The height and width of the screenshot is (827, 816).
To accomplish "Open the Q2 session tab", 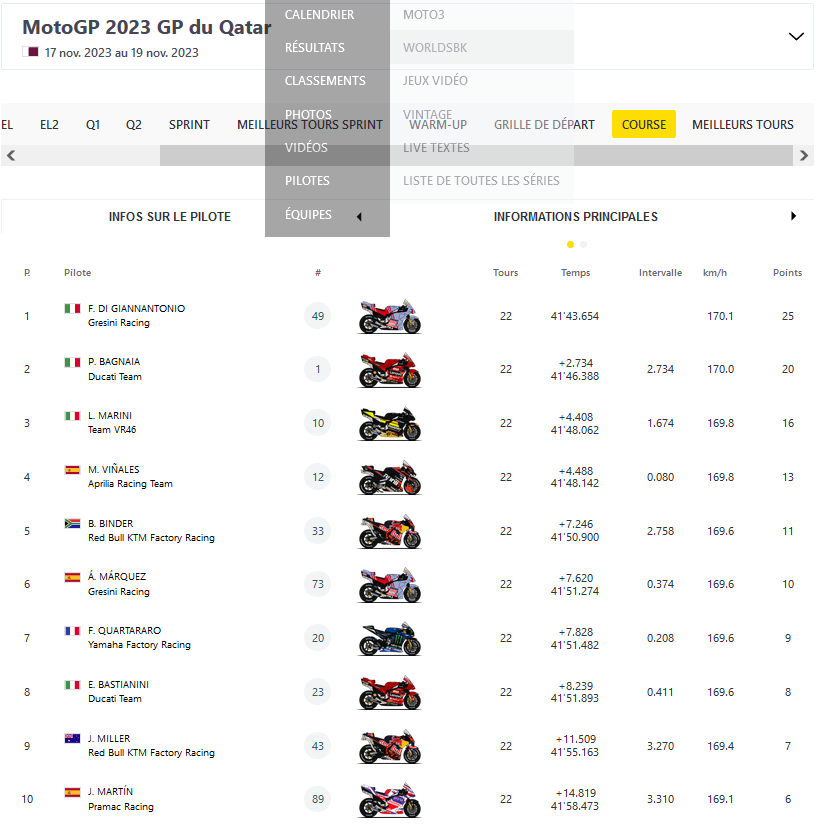I will (x=134, y=125).
